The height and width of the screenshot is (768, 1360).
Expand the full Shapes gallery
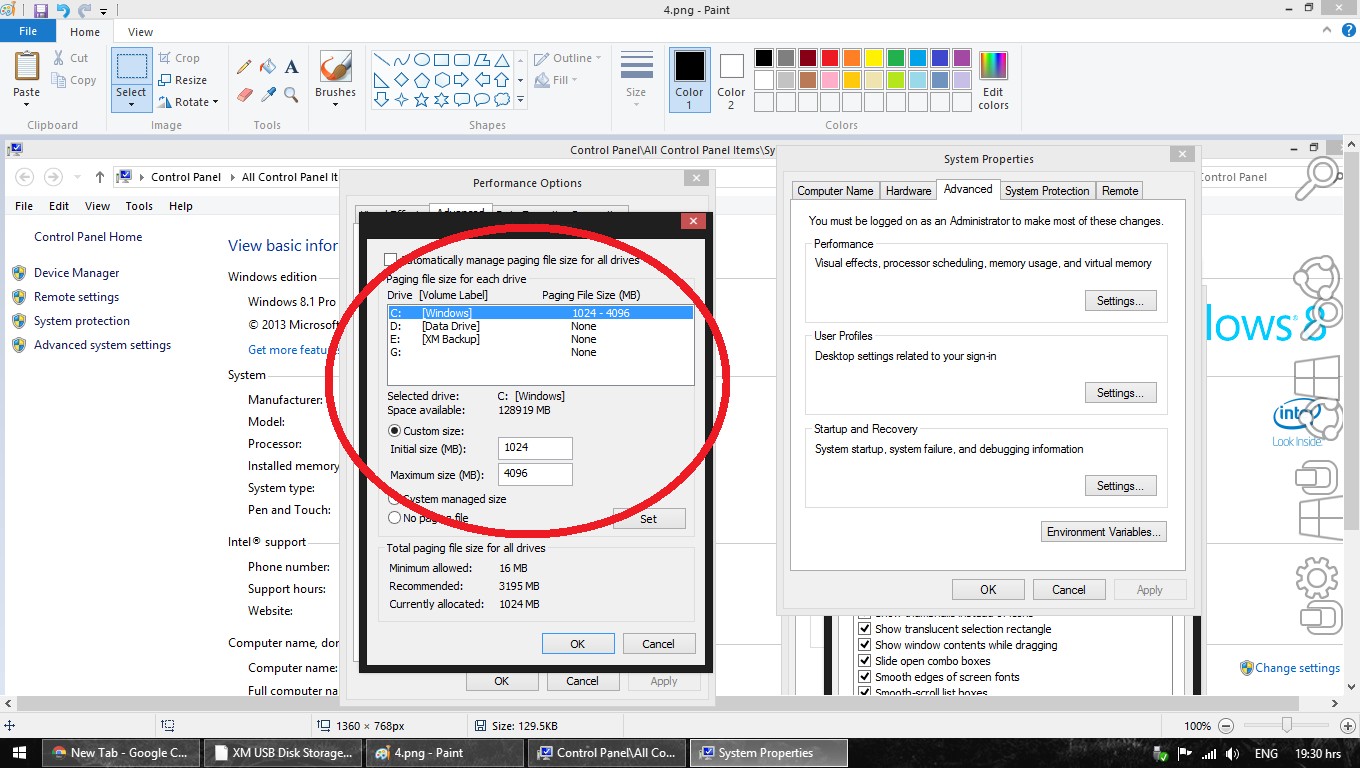click(x=520, y=99)
